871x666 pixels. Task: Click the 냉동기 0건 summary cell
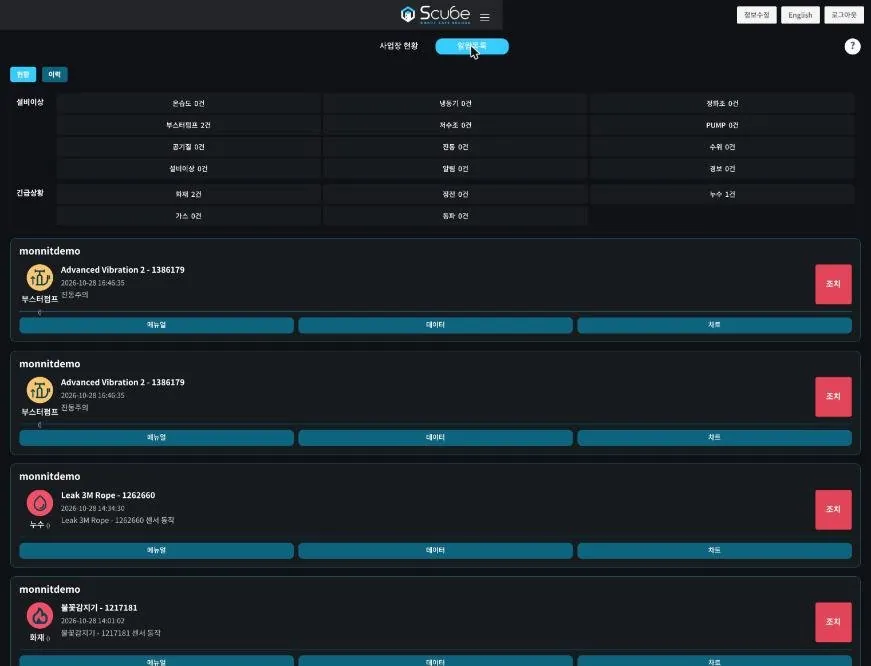pyautogui.click(x=455, y=103)
